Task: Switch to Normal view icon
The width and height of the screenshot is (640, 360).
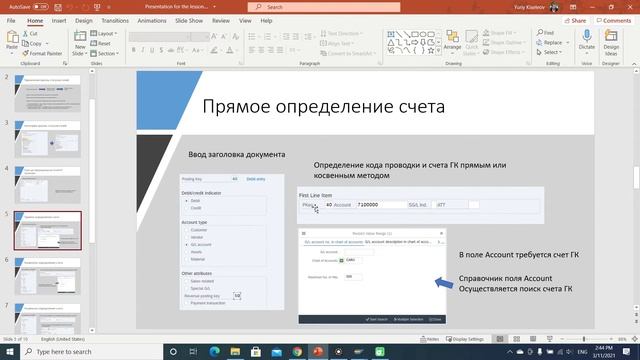Action: (x=500, y=339)
